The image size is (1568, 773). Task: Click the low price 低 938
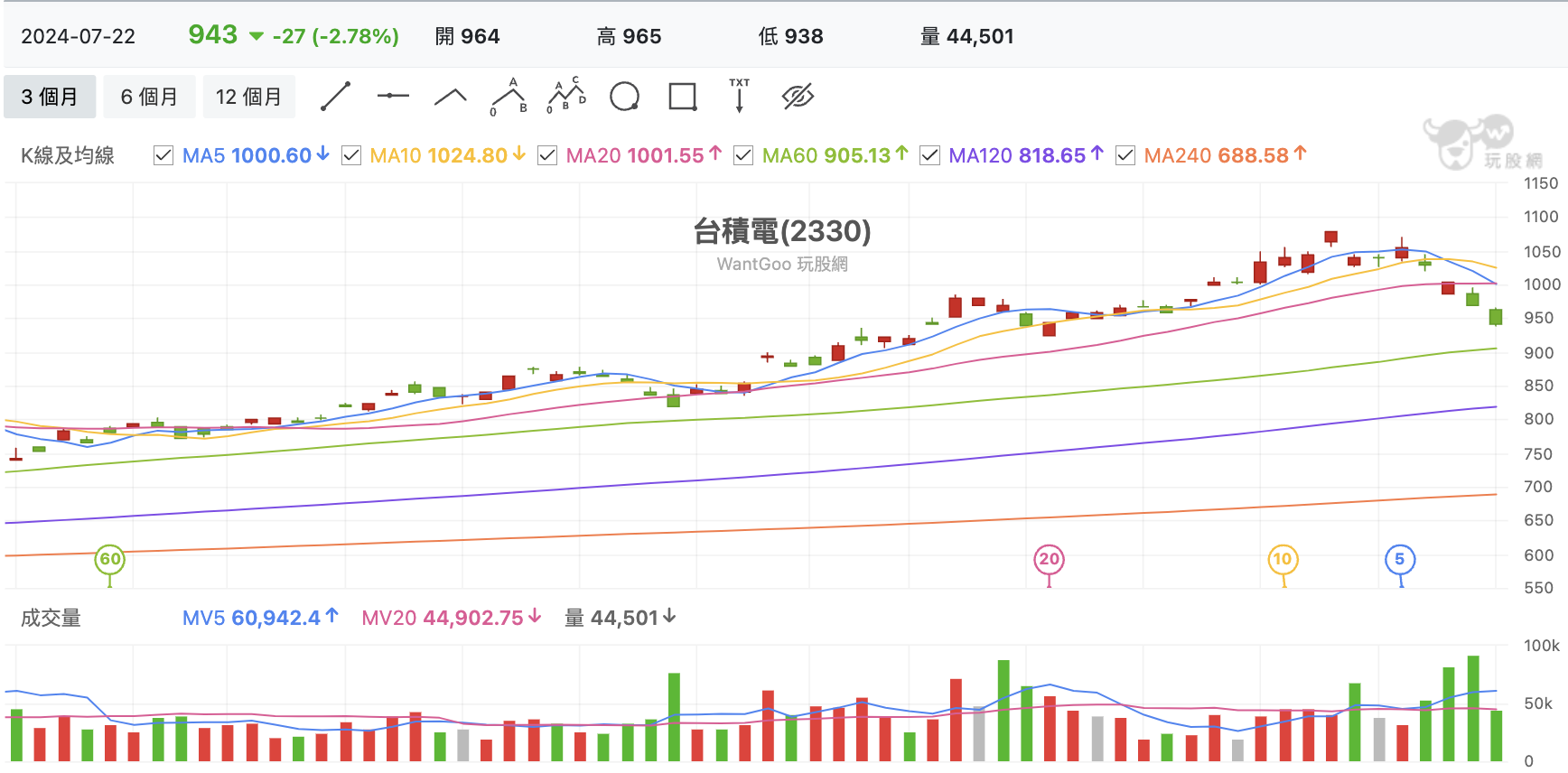click(790, 36)
